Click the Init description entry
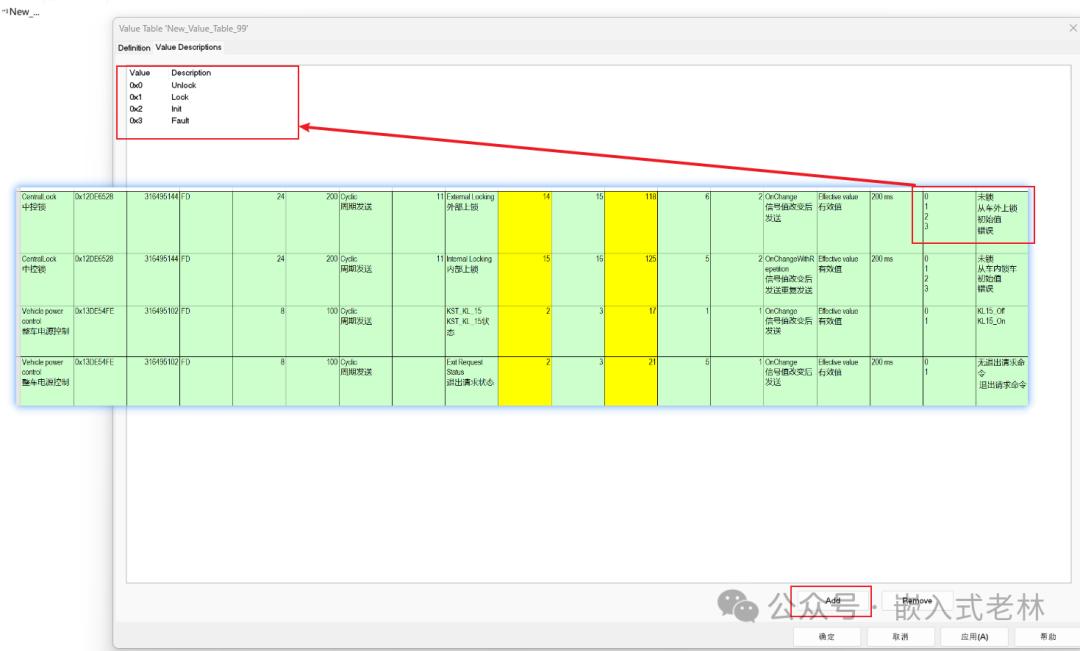 click(176, 109)
